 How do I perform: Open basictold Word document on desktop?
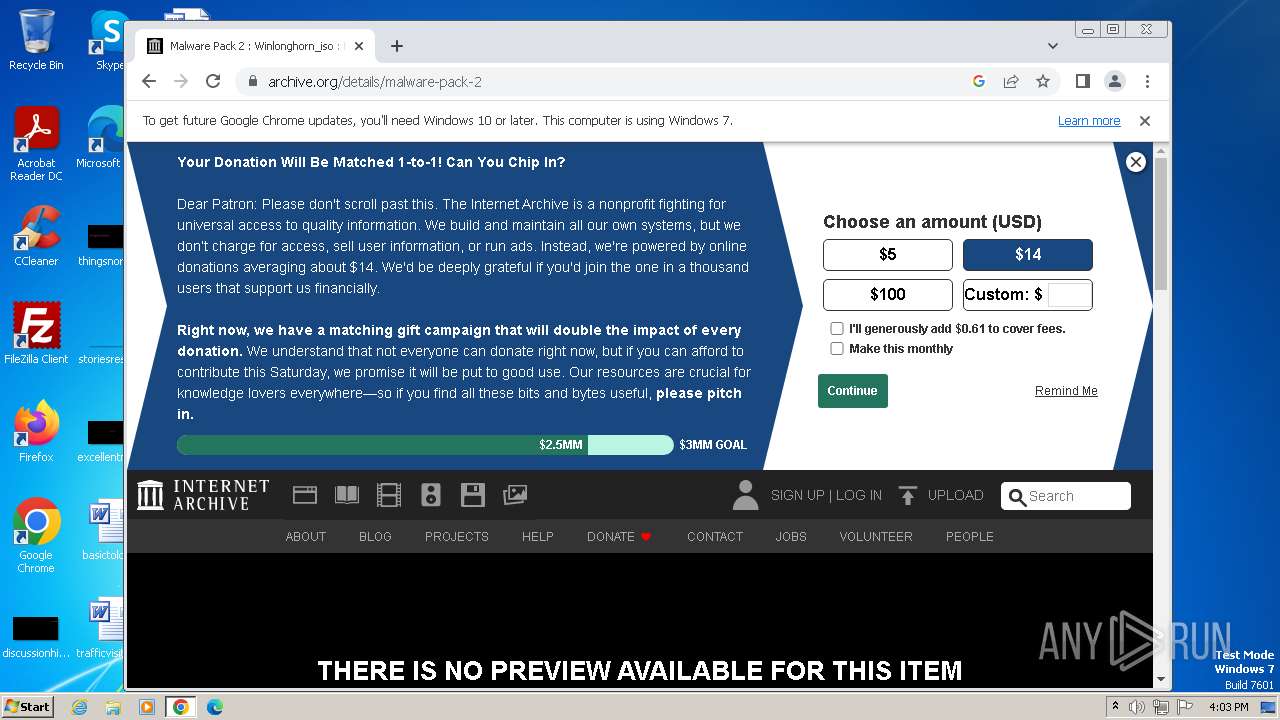point(103,531)
